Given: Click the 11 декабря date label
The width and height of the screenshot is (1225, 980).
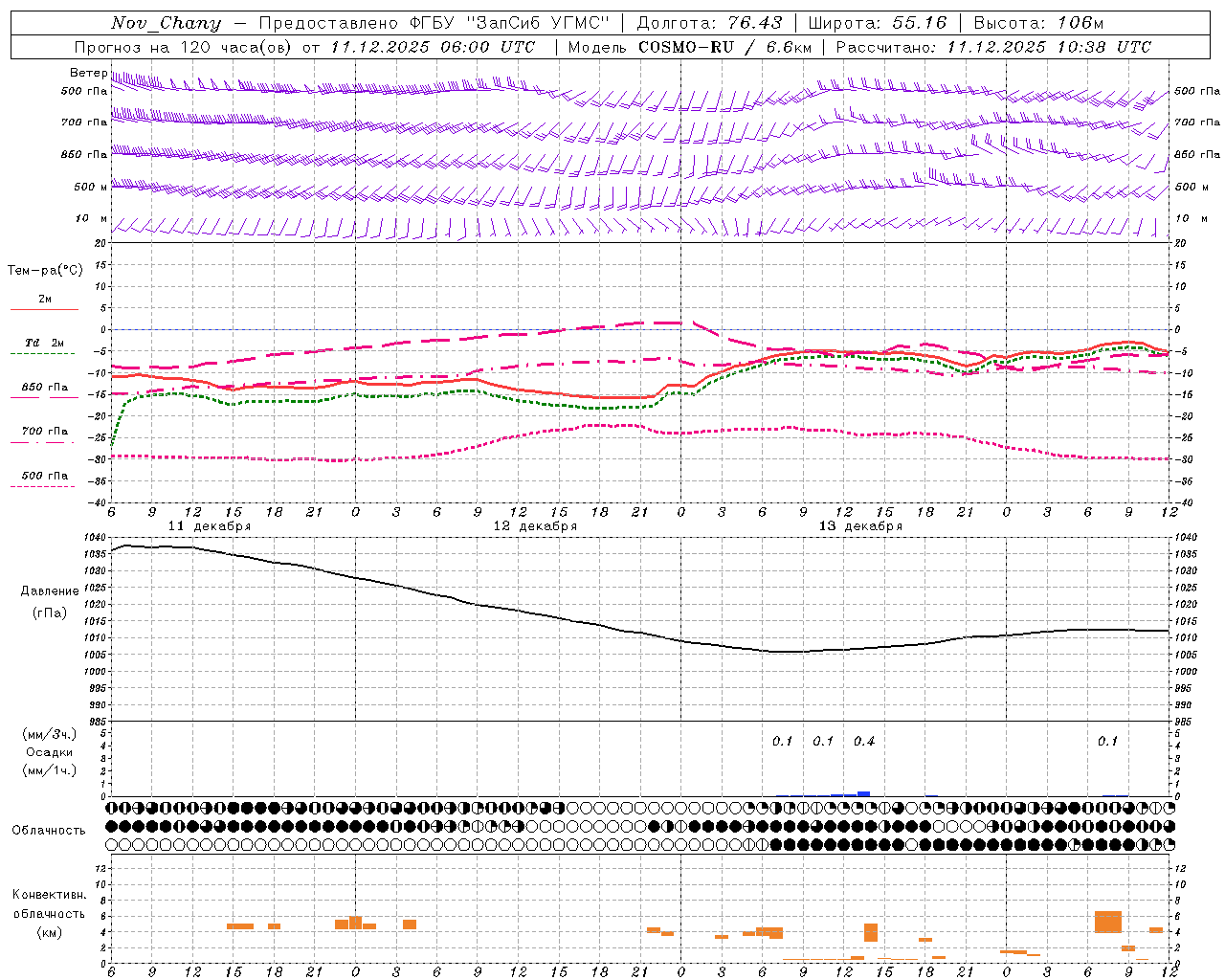Looking at the screenshot, I should 210,526.
